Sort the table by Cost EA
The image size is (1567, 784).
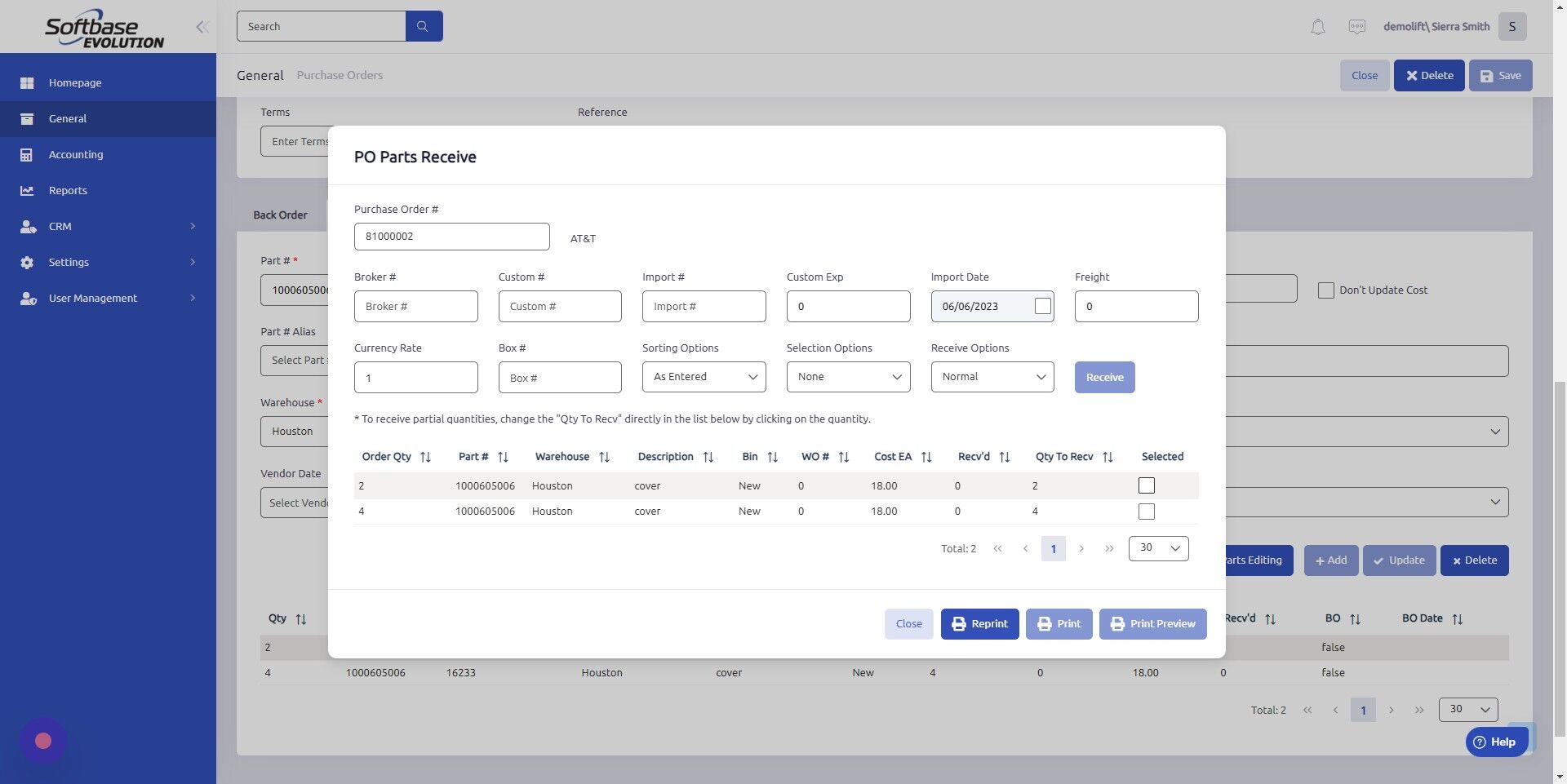click(x=926, y=457)
